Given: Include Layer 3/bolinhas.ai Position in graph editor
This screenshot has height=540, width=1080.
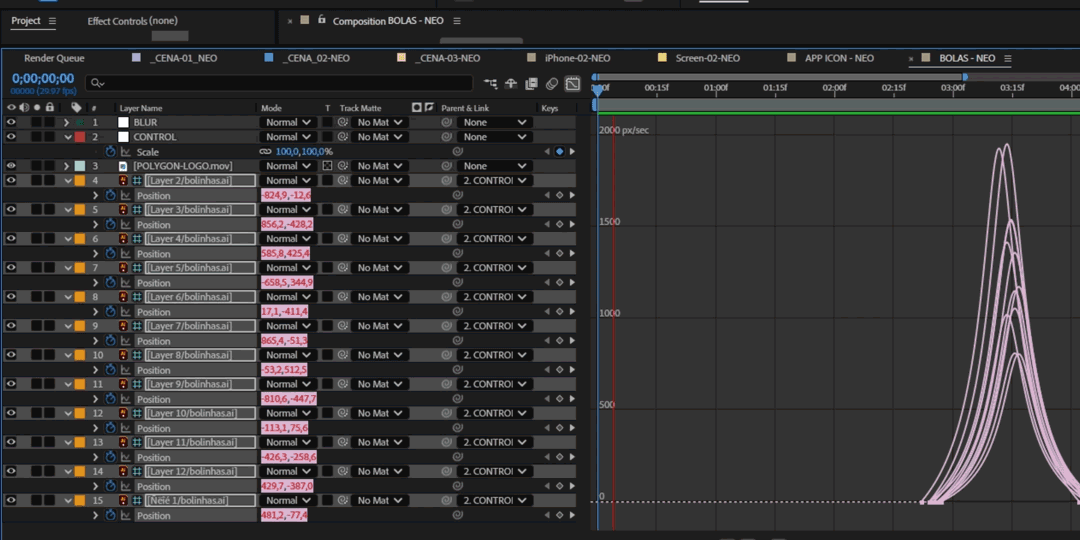Looking at the screenshot, I should tap(125, 225).
